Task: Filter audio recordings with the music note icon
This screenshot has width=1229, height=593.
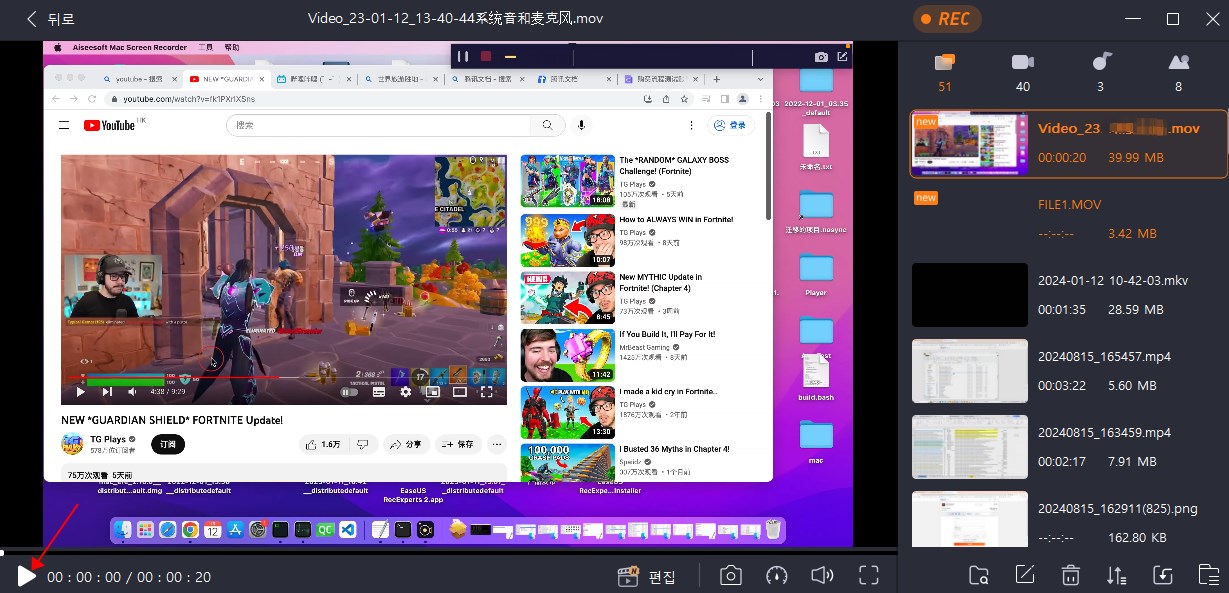Action: pos(1100,60)
